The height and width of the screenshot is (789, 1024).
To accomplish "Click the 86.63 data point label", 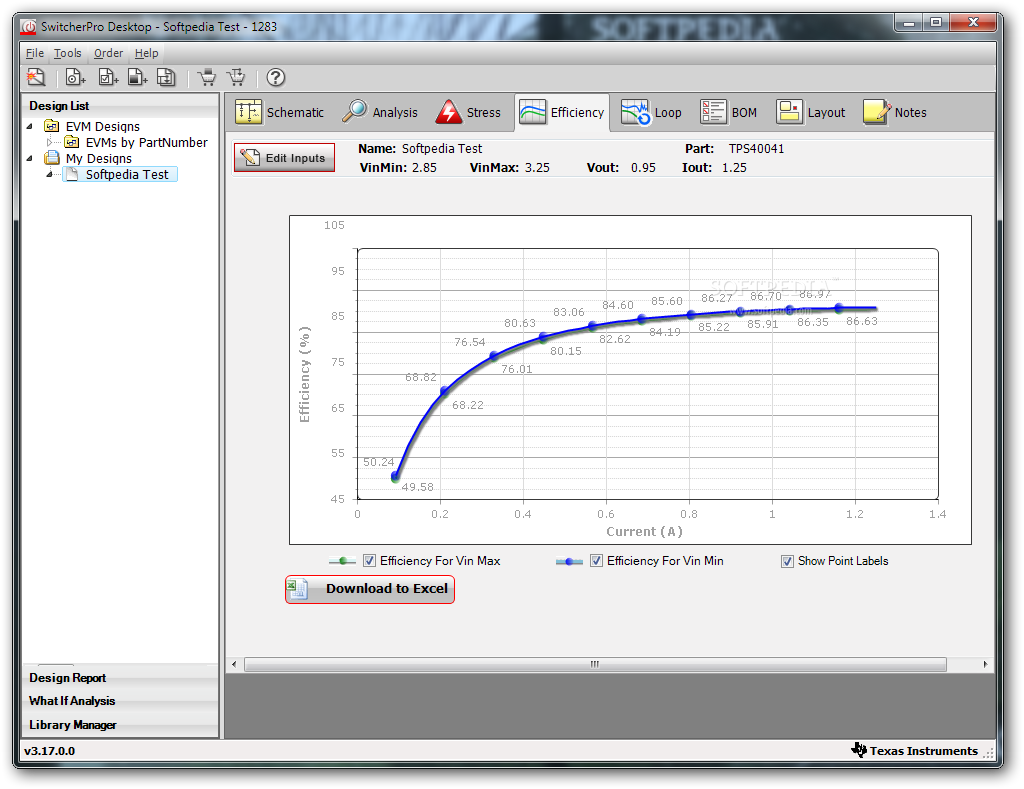I will 861,321.
